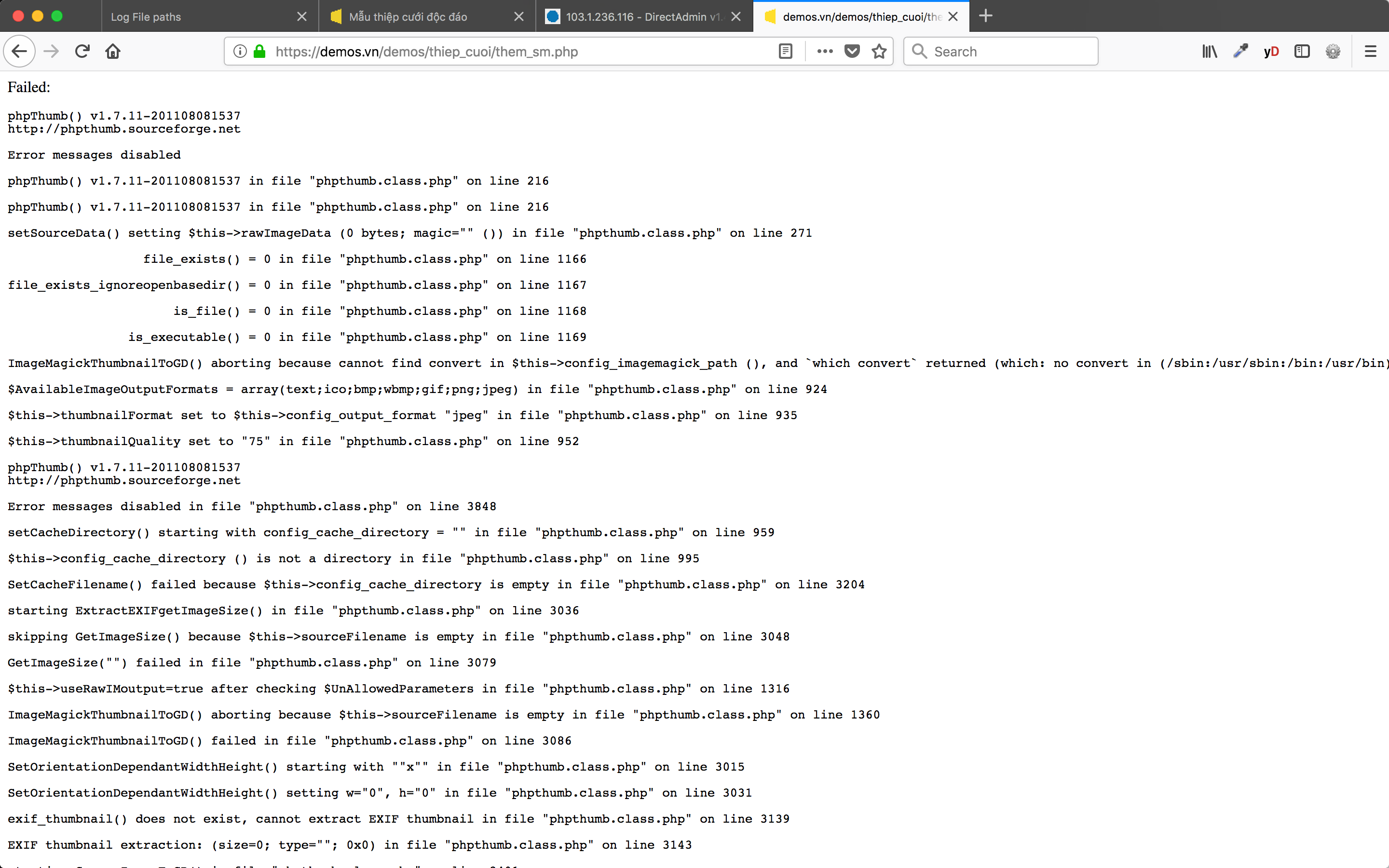
Task: Open the gear extension icon in the toolbar
Action: [1333, 52]
